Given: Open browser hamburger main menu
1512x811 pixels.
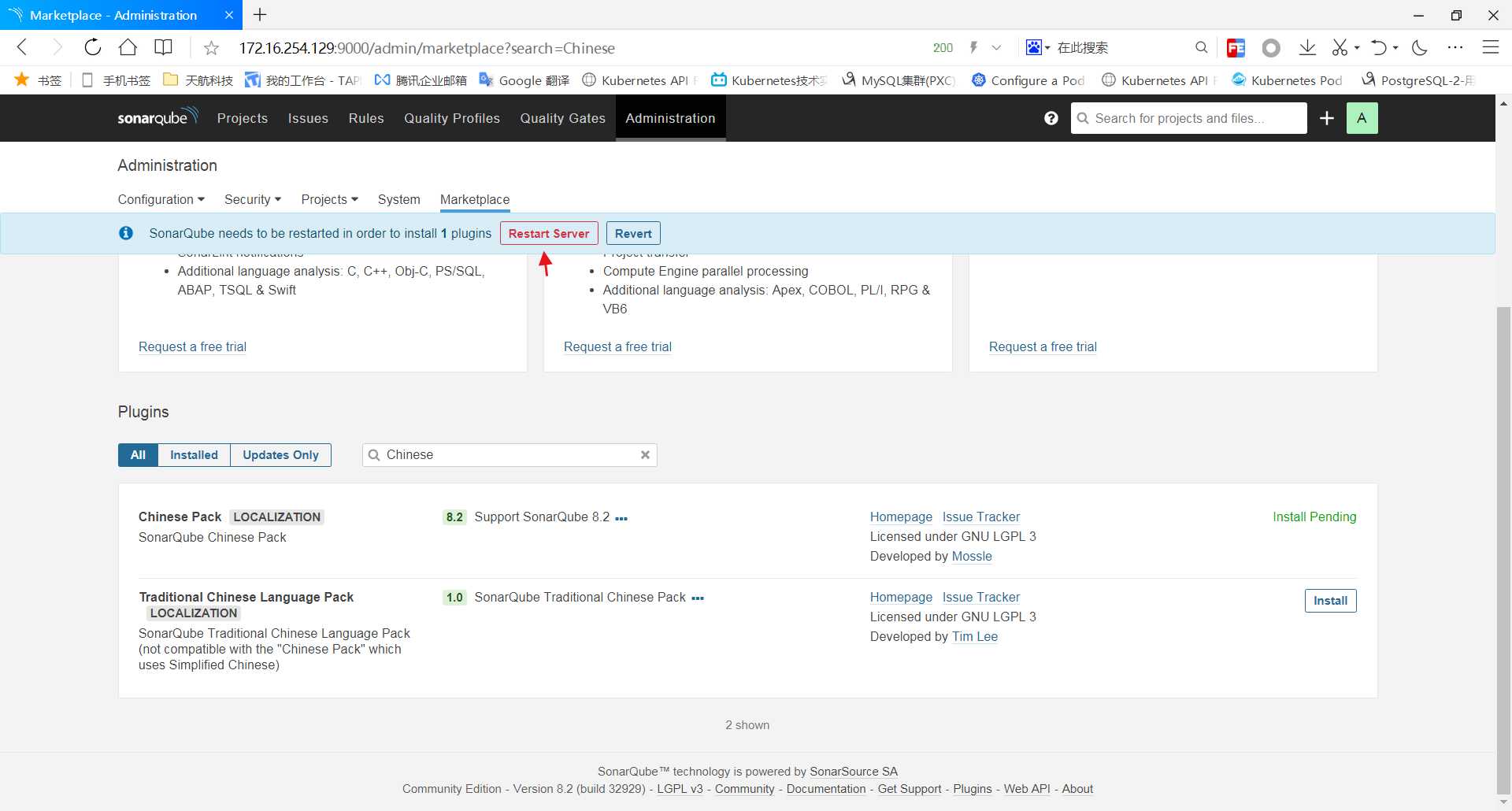Looking at the screenshot, I should tap(1491, 47).
